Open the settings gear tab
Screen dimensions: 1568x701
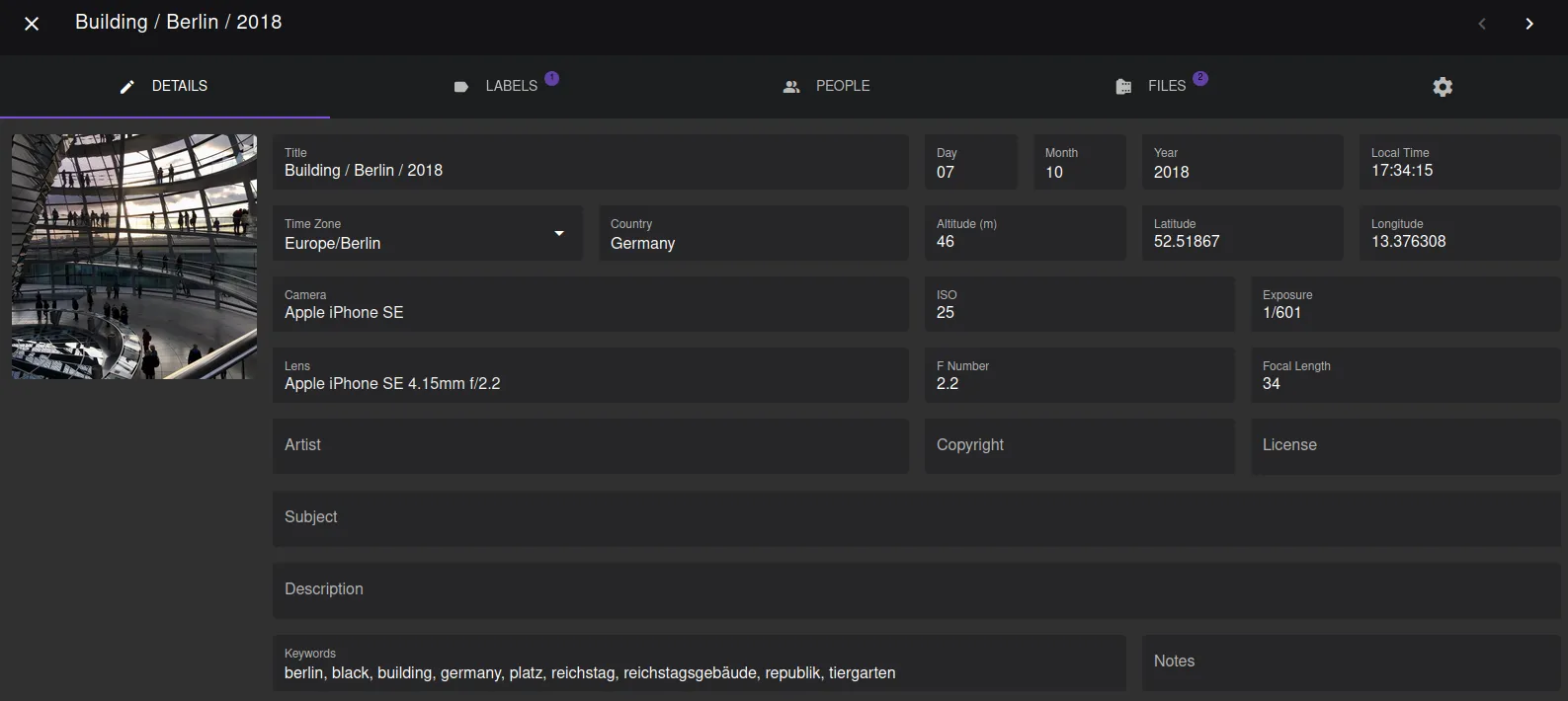(1443, 87)
